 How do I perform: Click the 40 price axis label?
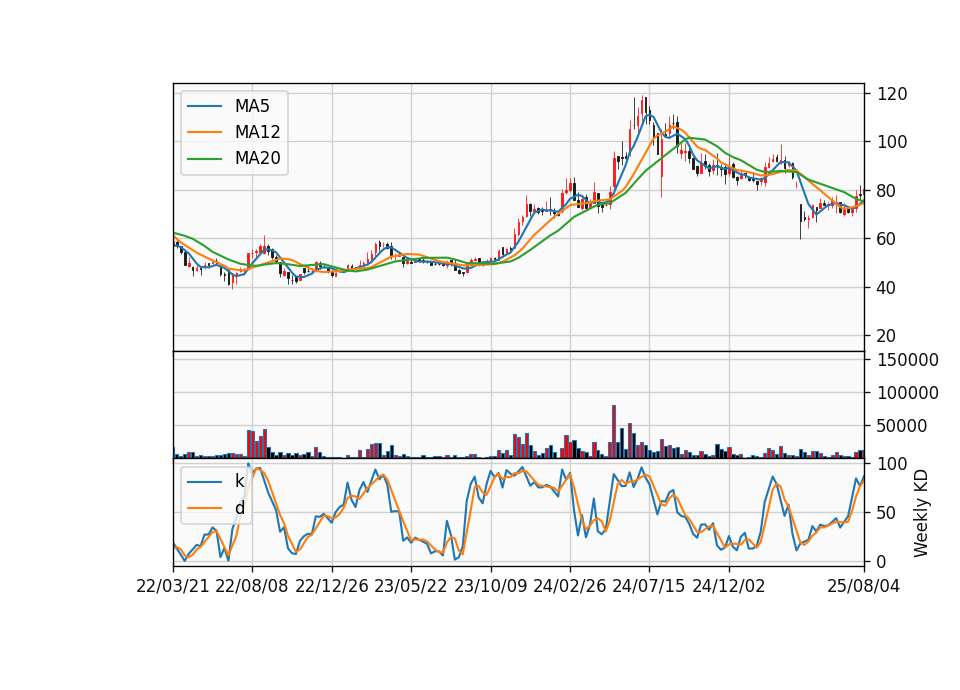click(x=887, y=288)
